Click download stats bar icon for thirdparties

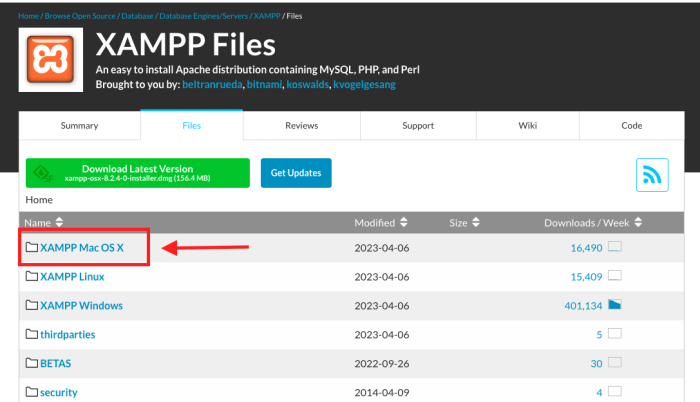pos(615,333)
